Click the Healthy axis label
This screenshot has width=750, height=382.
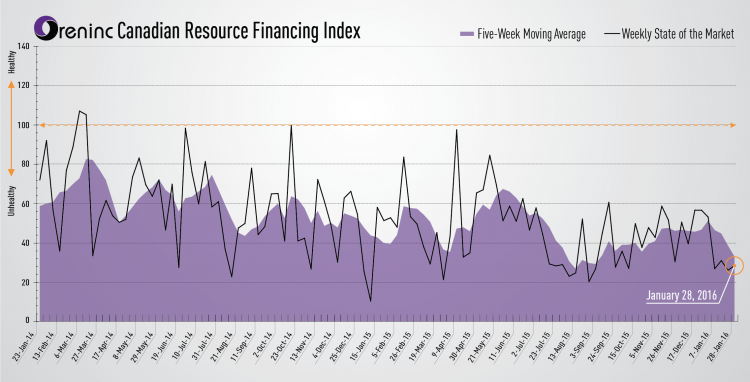point(12,62)
